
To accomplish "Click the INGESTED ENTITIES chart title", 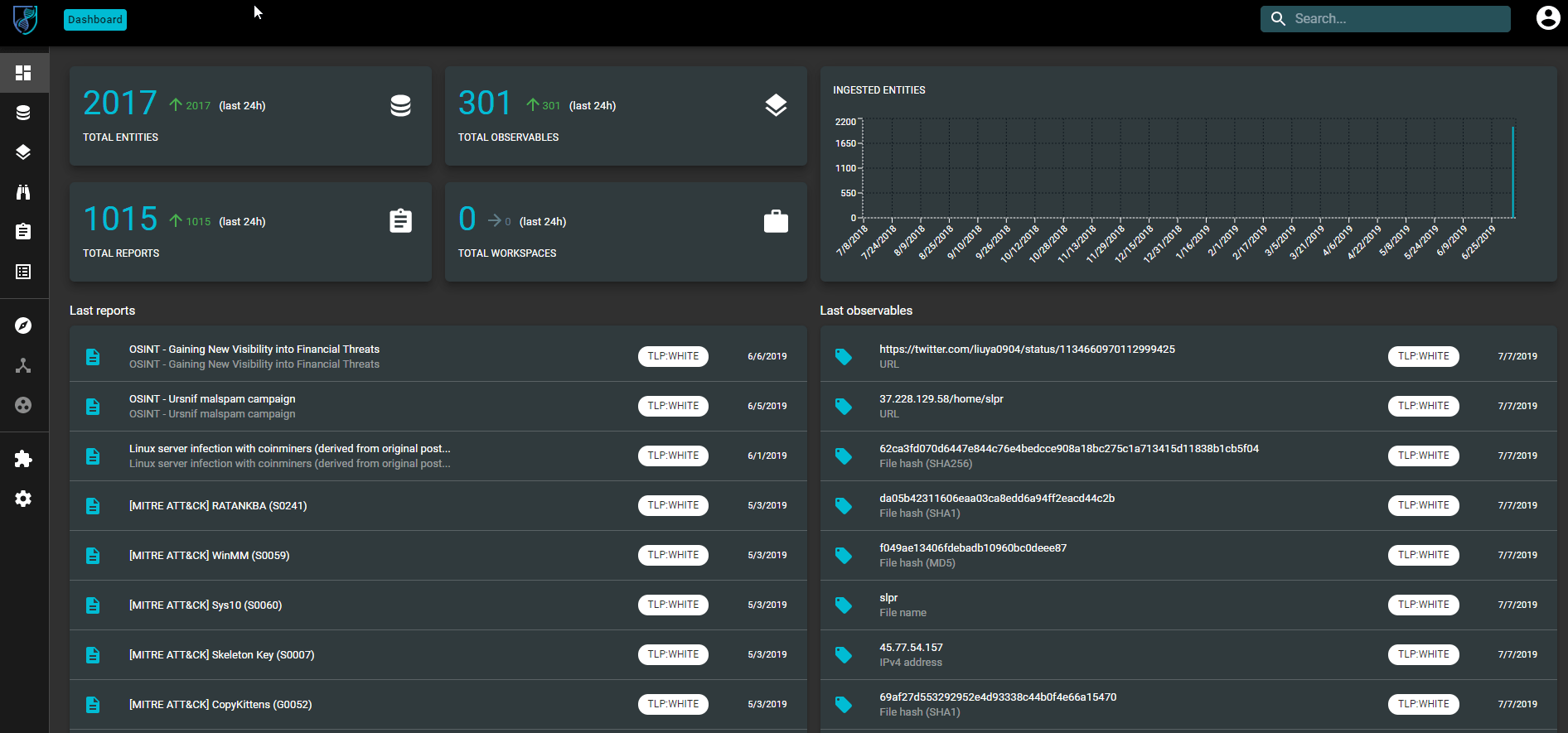I will pos(879,90).
